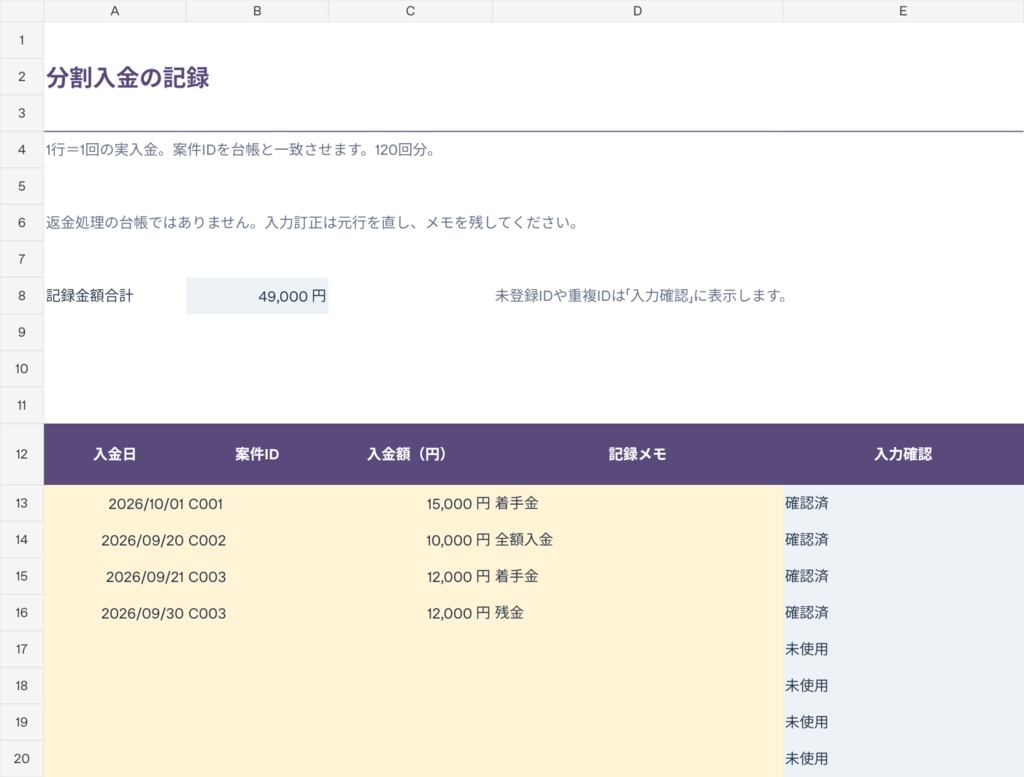
Task: Select 着手金 memo in row 15
Action: 637,577
